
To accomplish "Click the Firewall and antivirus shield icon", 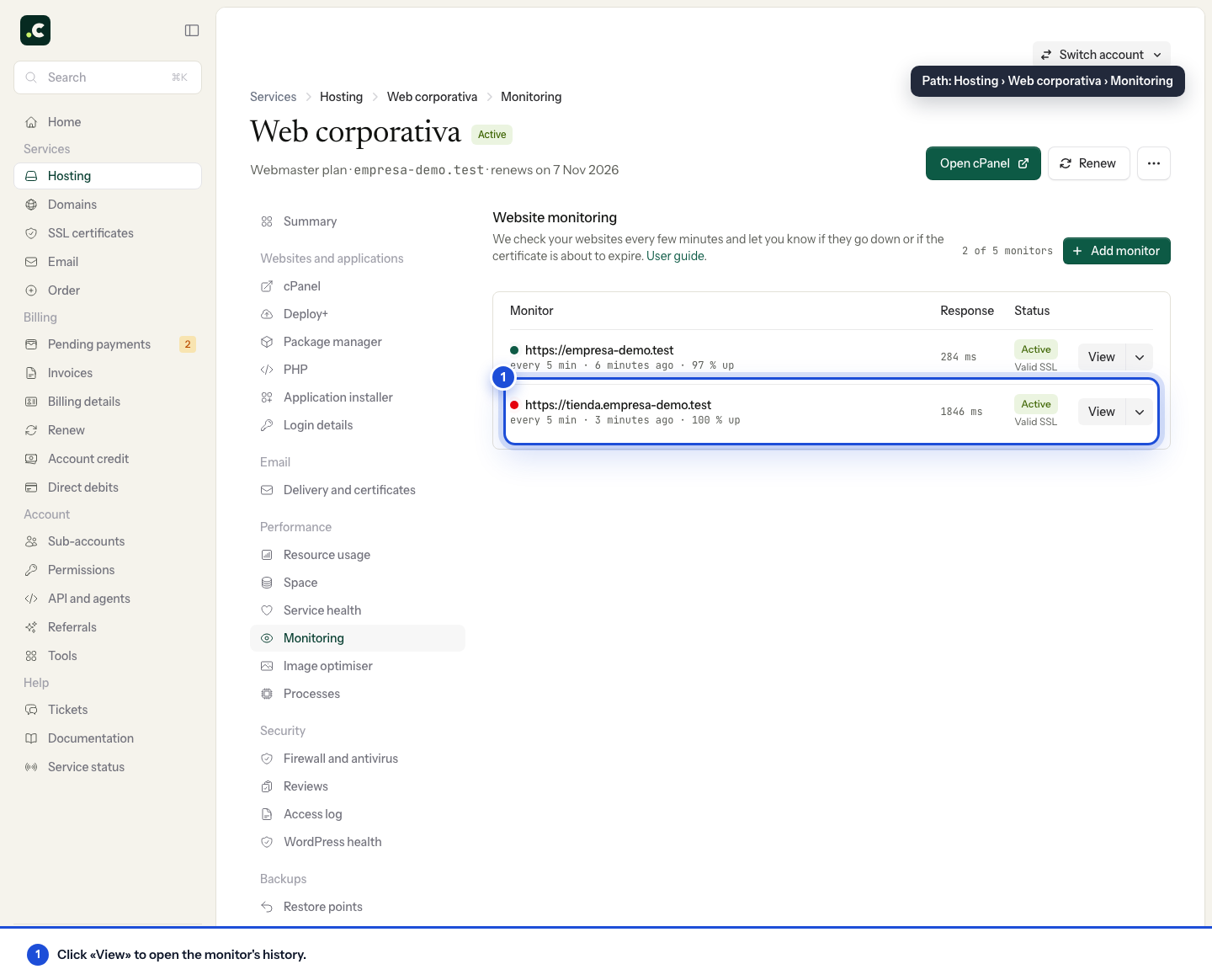I will (x=267, y=759).
